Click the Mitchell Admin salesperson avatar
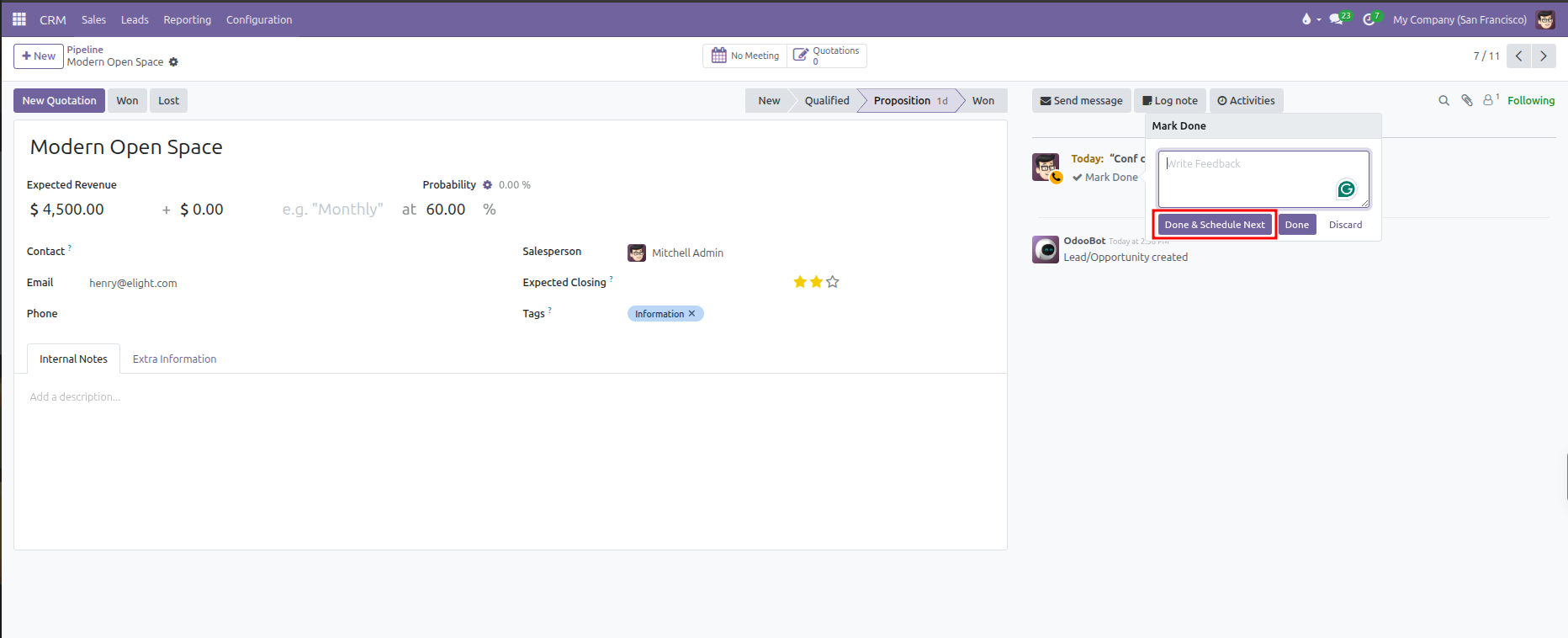The width and height of the screenshot is (1568, 638). 637,253
